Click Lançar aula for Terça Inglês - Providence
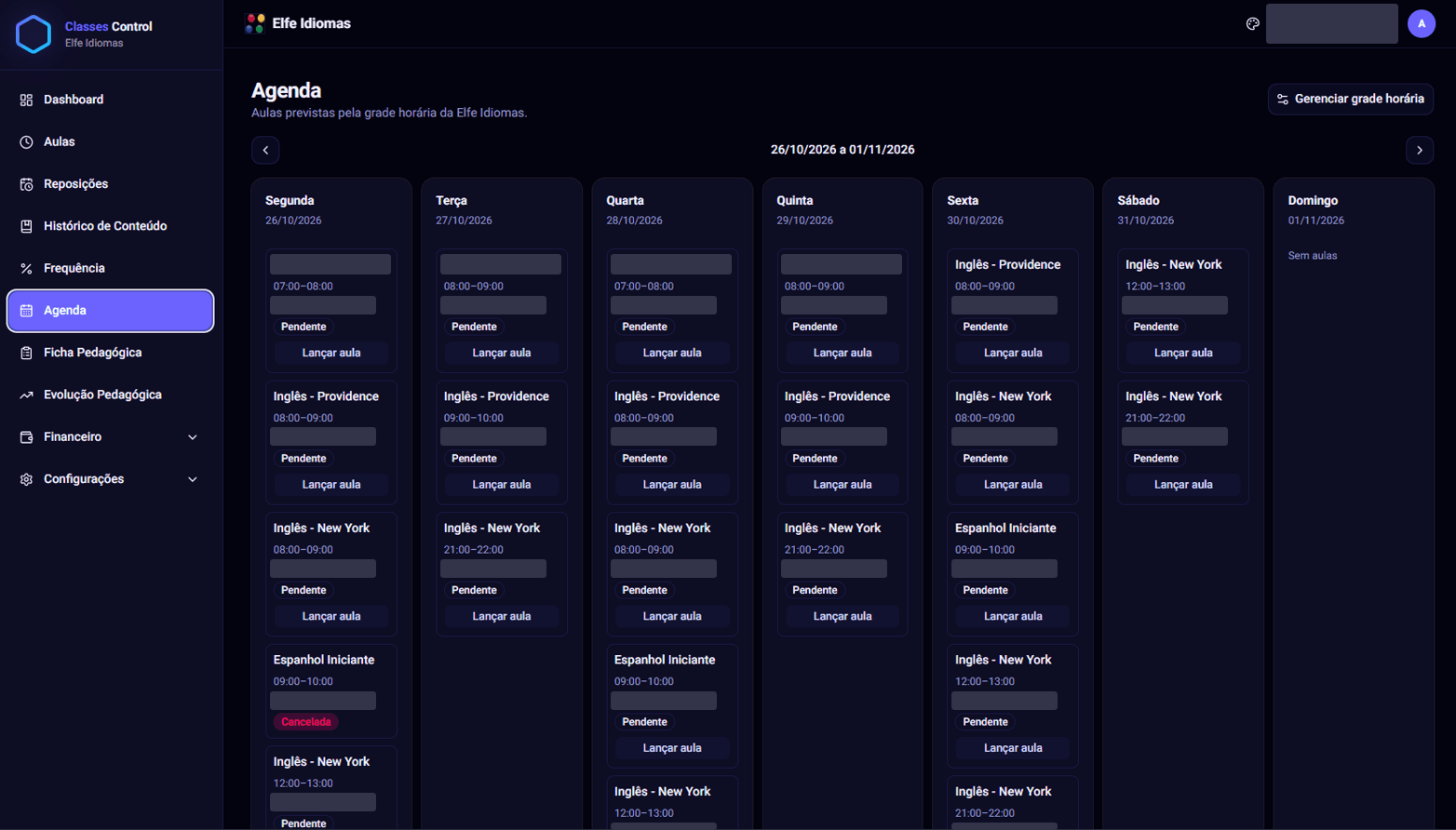Image resolution: width=1456 pixels, height=830 pixels. pos(502,485)
